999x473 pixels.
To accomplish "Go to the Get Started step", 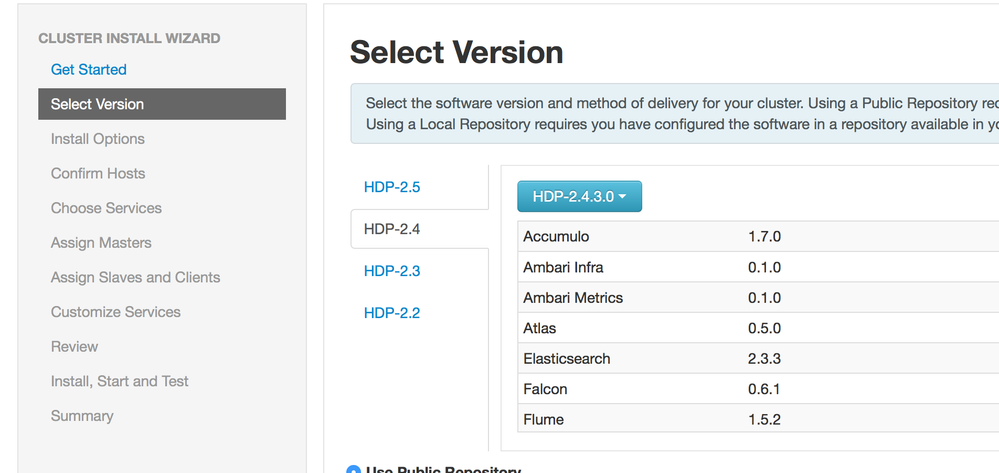I will pyautogui.click(x=89, y=70).
